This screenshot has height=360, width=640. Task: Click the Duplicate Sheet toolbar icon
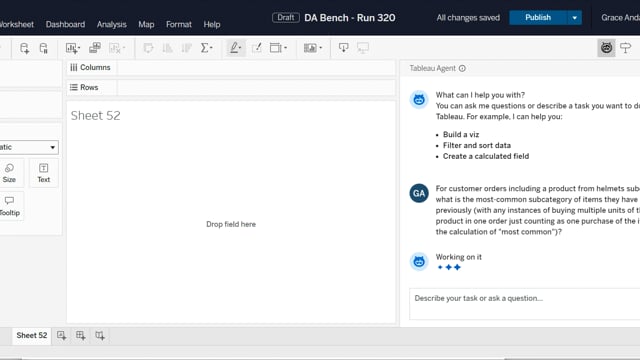coord(95,48)
